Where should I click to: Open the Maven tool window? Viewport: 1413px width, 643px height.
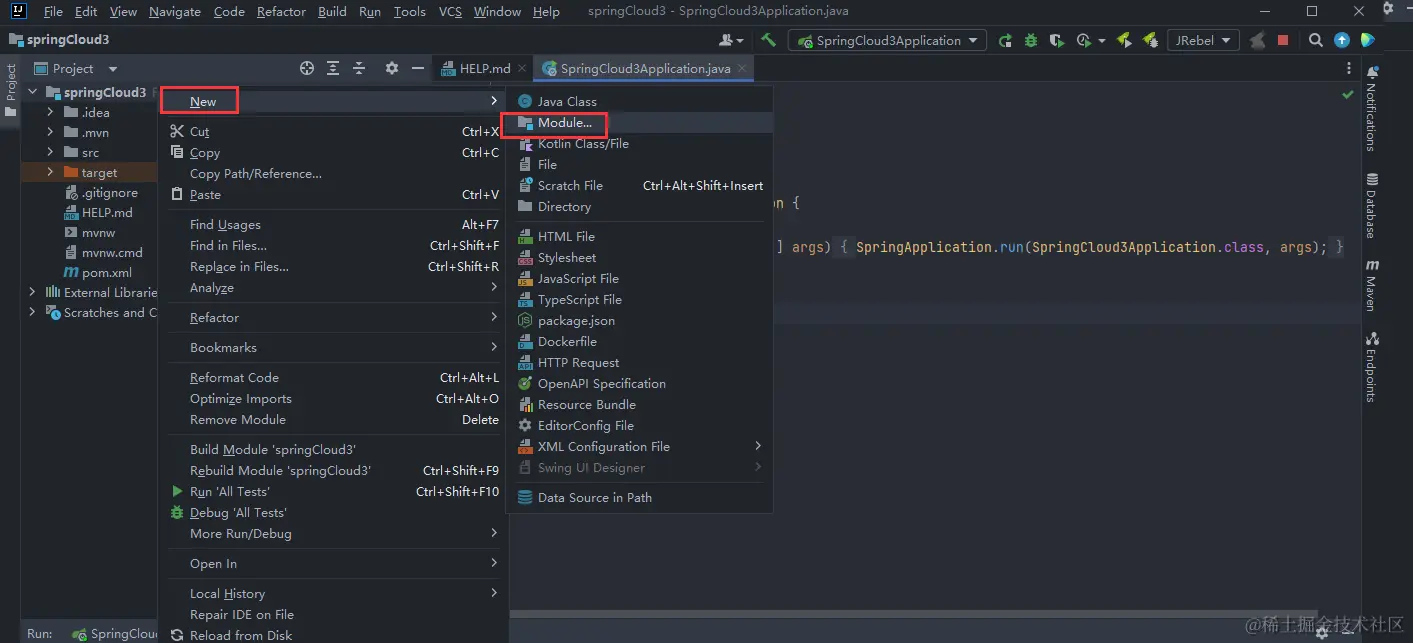1372,285
